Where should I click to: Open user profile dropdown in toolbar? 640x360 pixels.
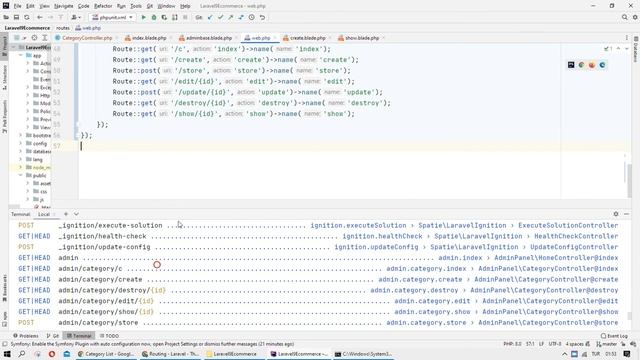pos(75,18)
